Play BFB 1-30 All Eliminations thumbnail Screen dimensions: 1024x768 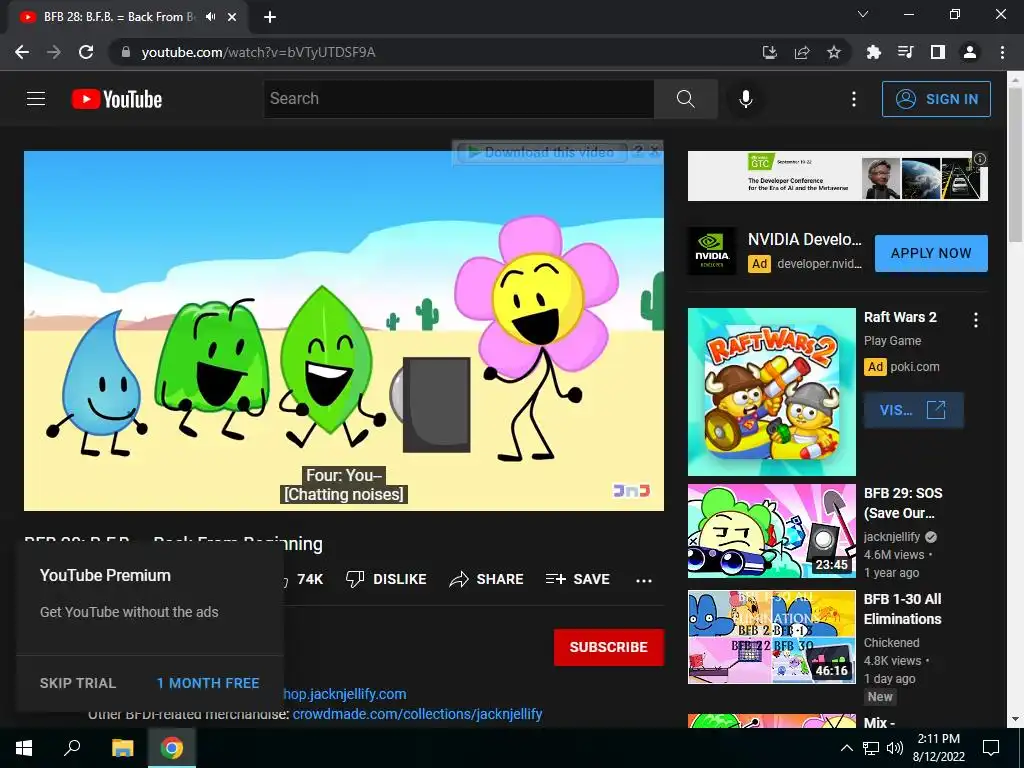pyautogui.click(x=771, y=637)
